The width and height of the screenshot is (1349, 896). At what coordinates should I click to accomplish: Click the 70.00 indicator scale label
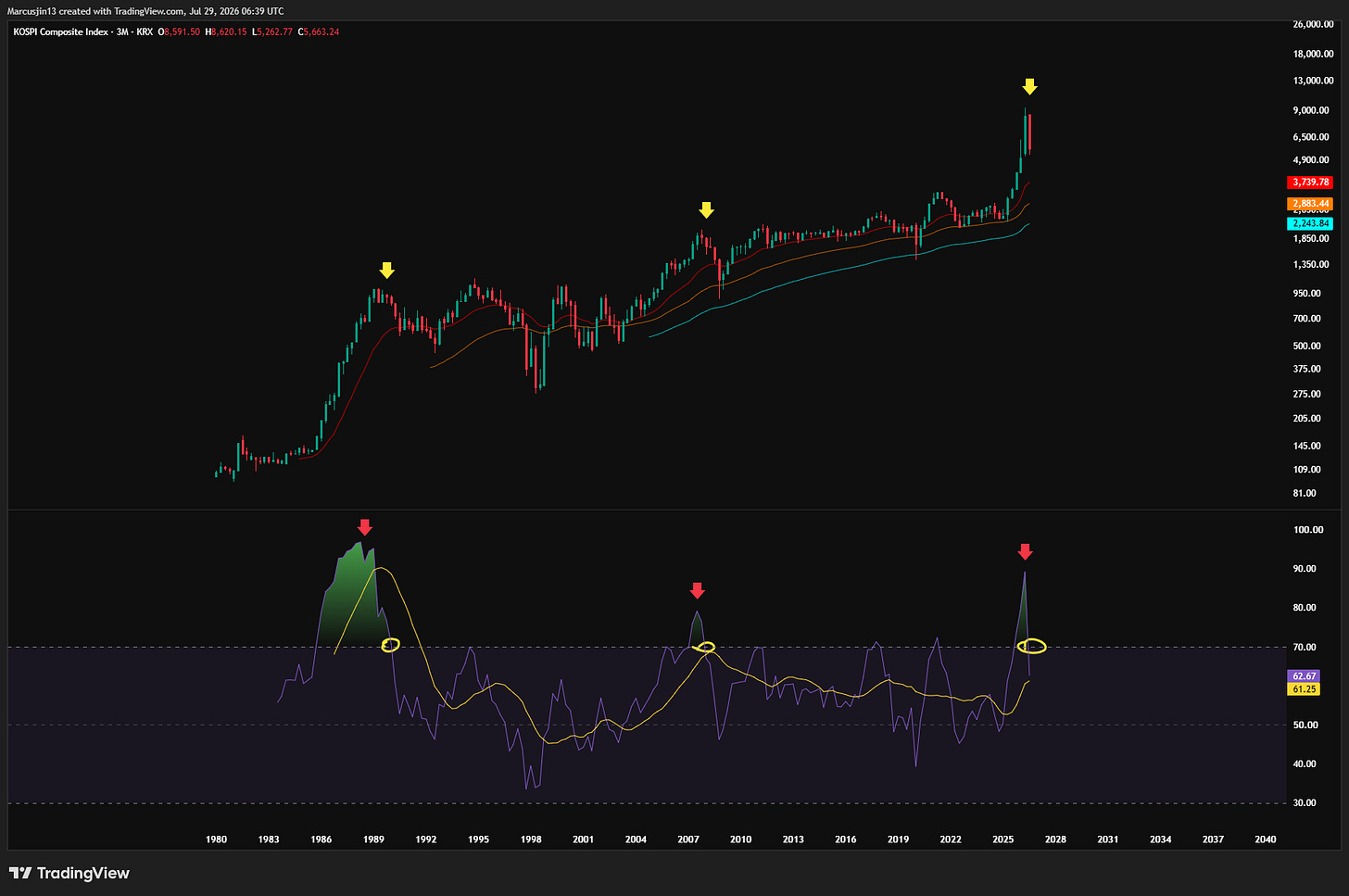coord(1305,648)
